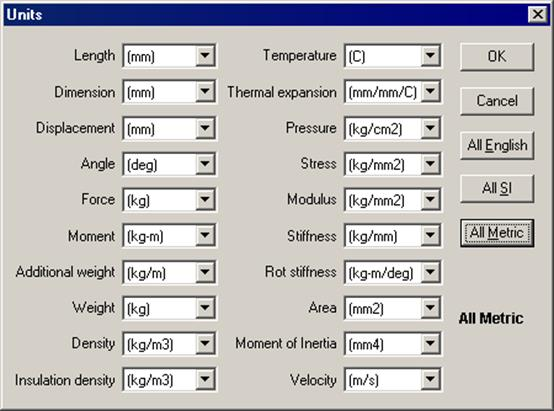
Task: Expand the Angle units dropdown
Action: [x=205, y=164]
